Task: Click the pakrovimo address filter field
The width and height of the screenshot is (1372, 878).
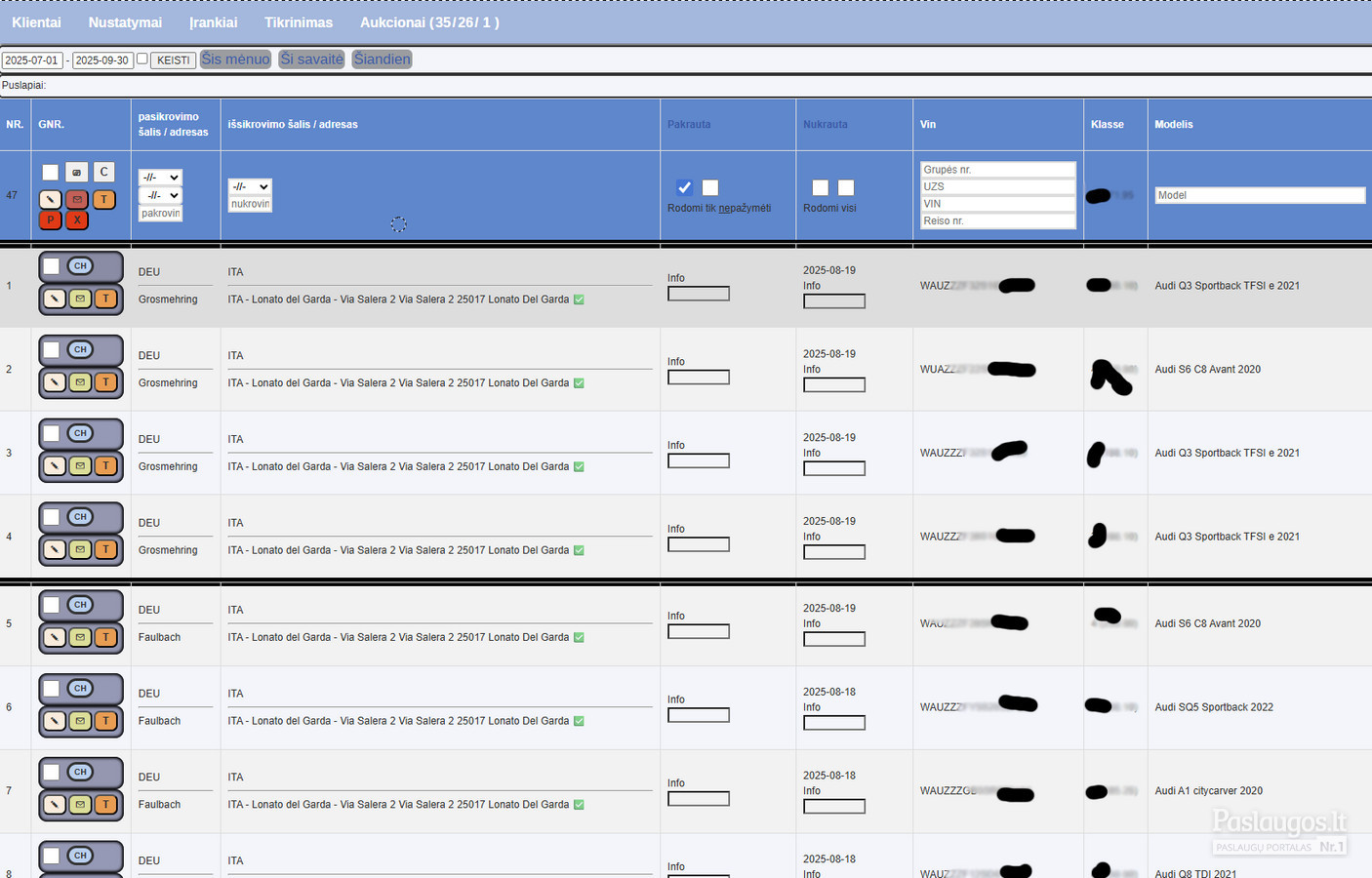Action: pyautogui.click(x=160, y=213)
